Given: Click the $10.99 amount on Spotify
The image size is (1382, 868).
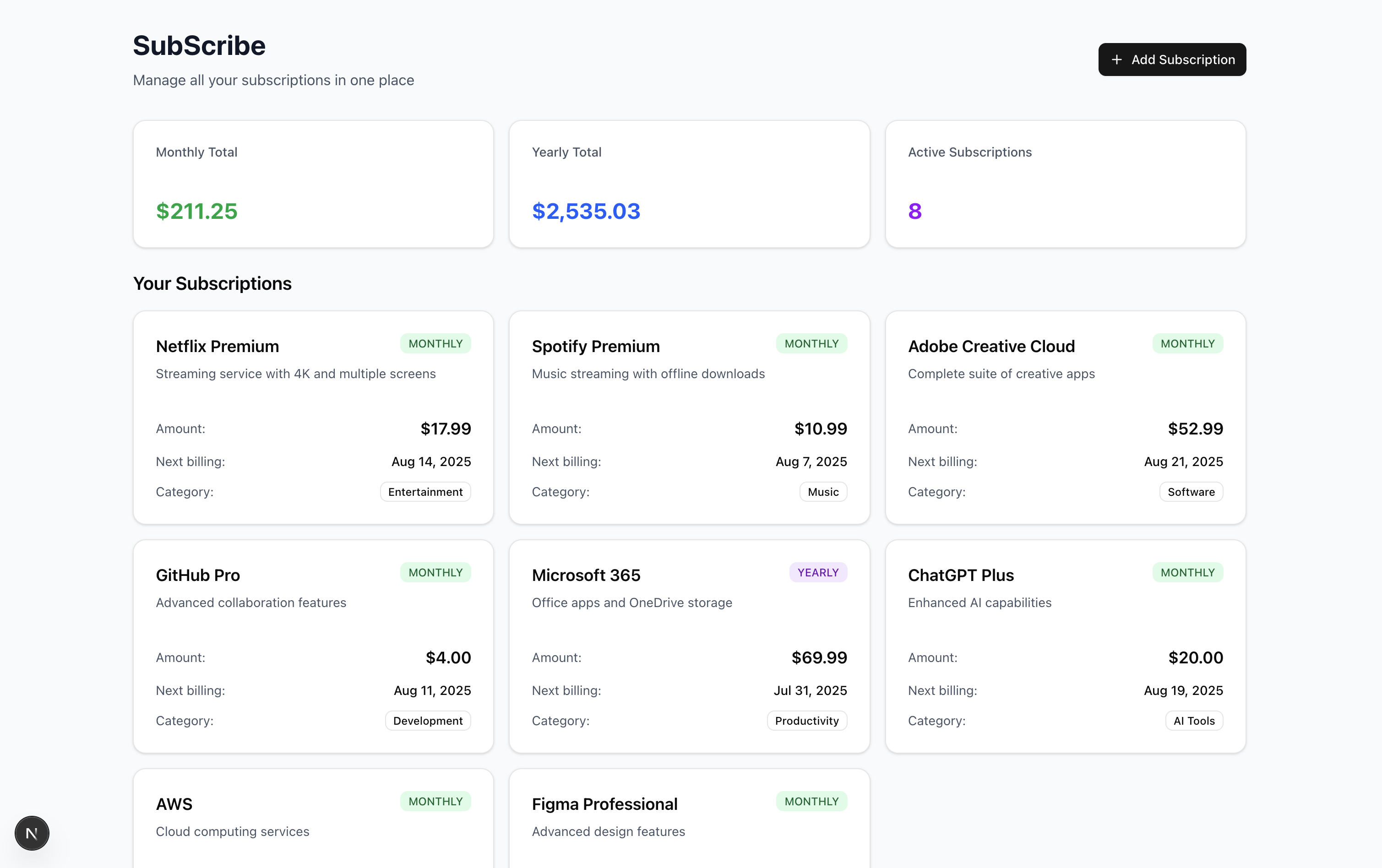Looking at the screenshot, I should point(821,429).
